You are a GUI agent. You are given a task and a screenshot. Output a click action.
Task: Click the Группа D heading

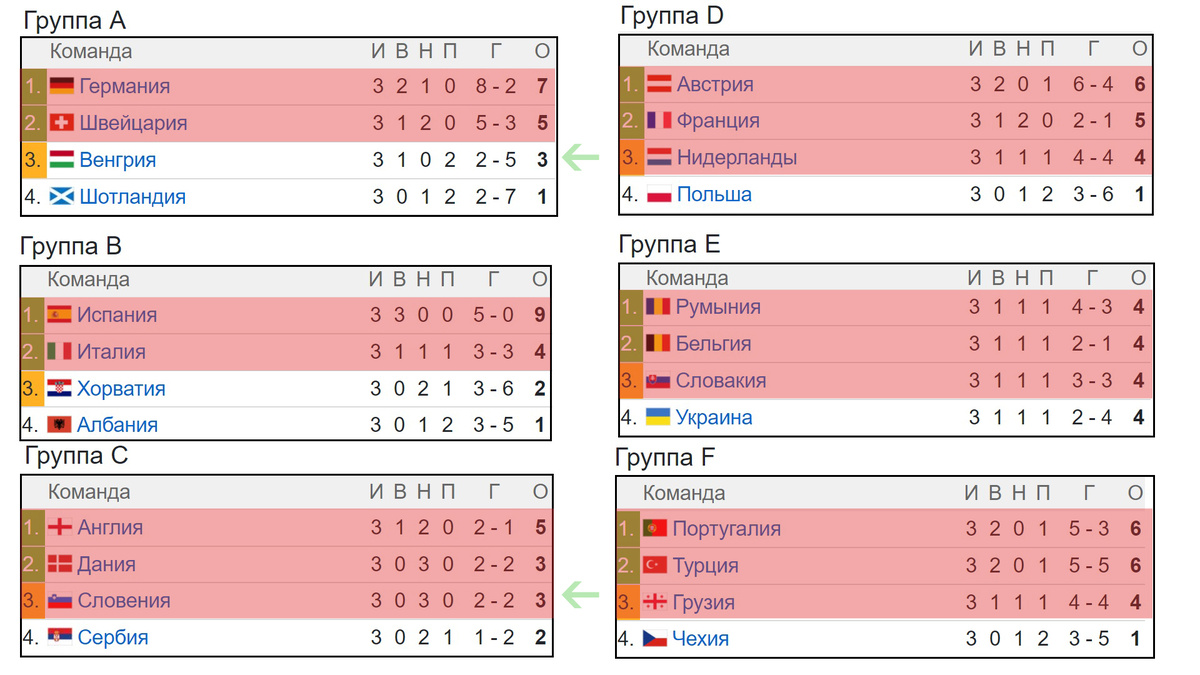point(672,16)
